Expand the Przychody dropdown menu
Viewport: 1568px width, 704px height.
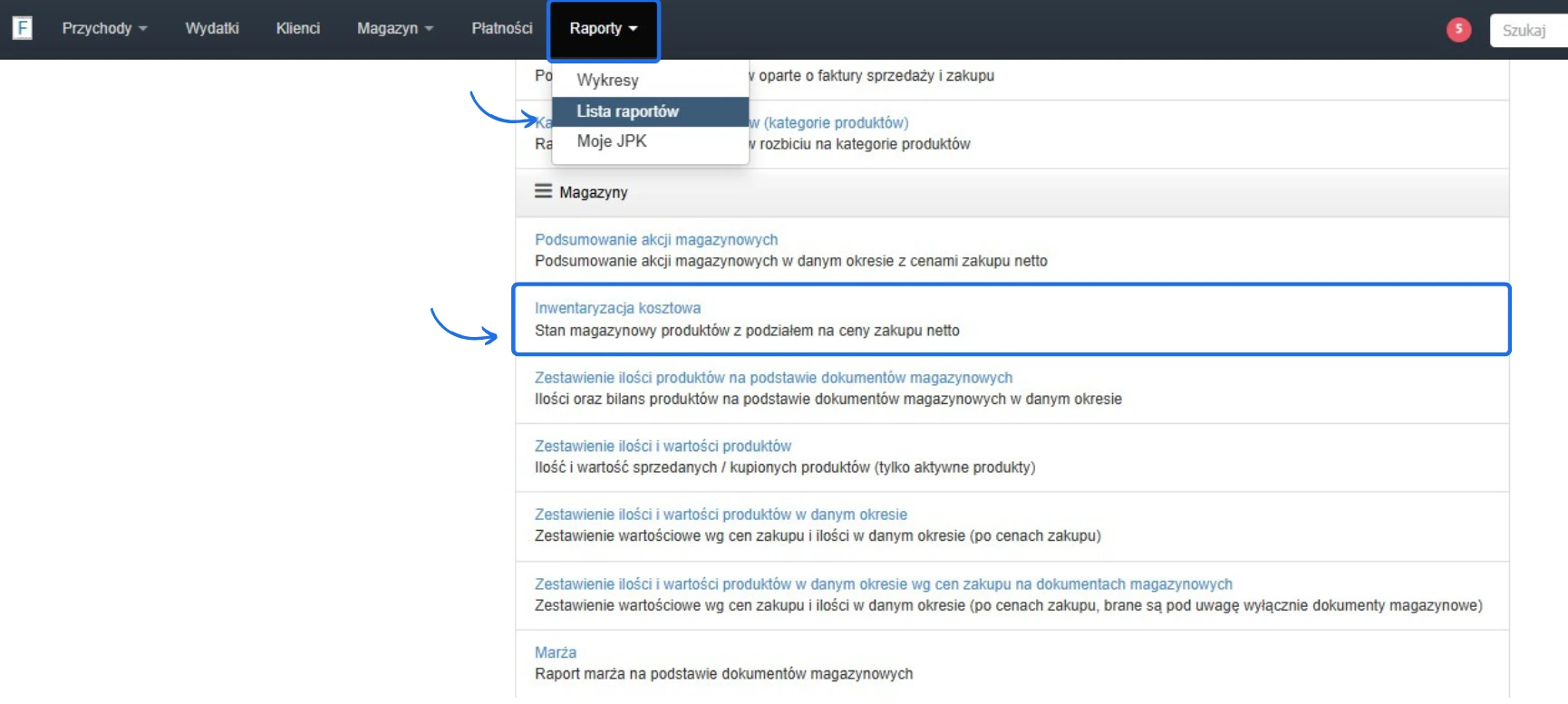tap(104, 28)
